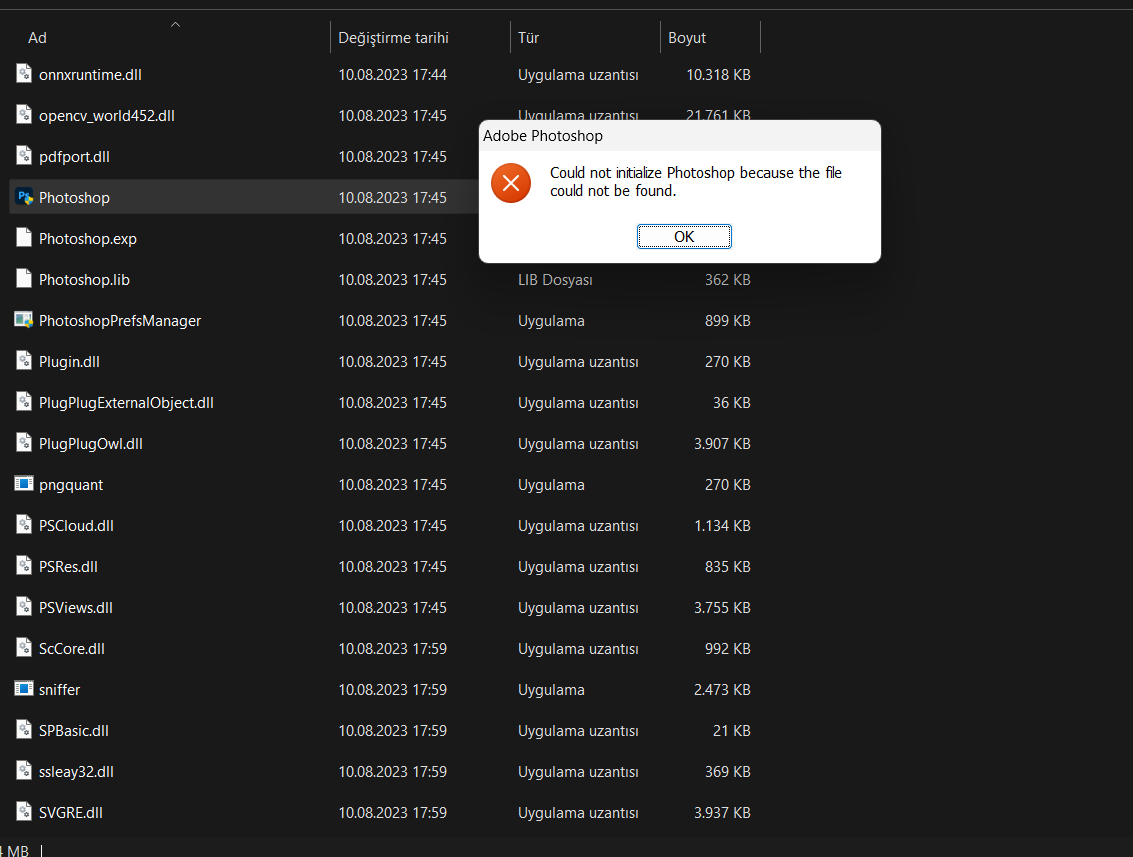The height and width of the screenshot is (857, 1133).
Task: Select the SPBasic.dll file
Action: 73,730
